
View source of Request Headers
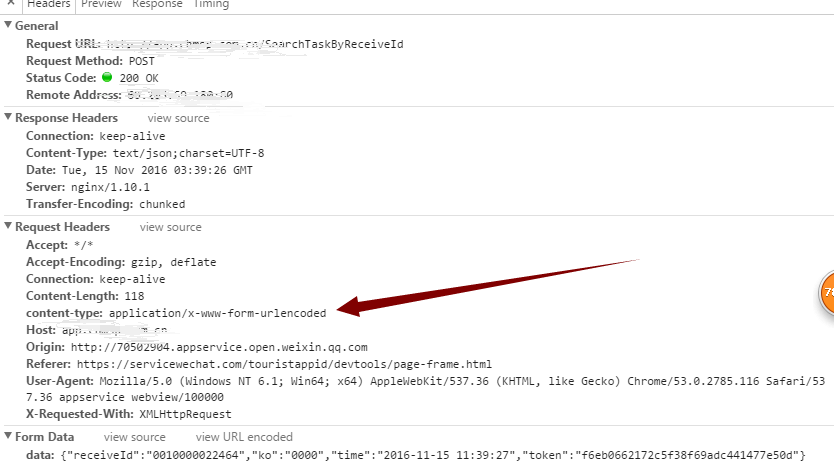tap(170, 227)
